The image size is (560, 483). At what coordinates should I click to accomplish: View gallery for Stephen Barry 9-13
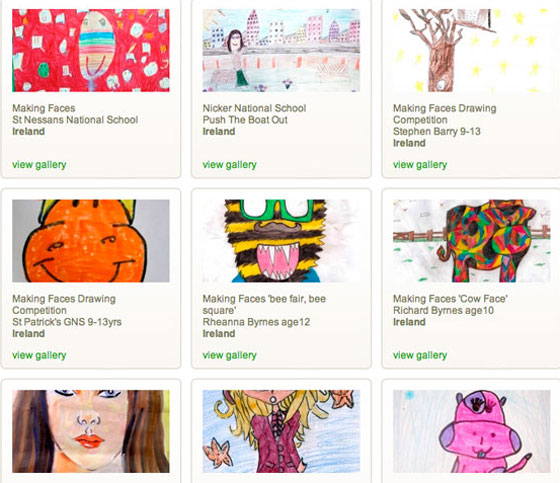[420, 165]
